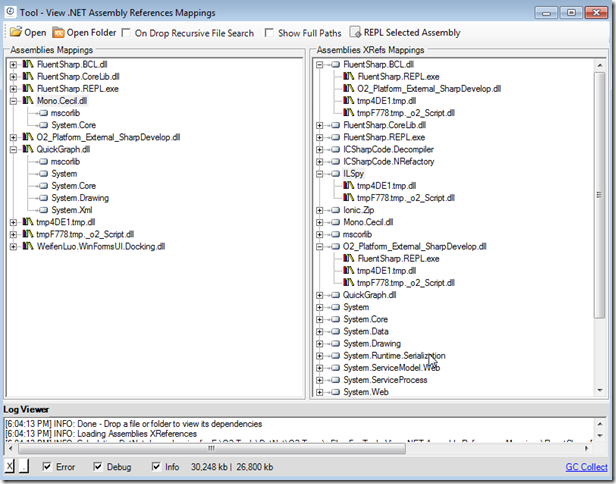Click the underscore button beside X in log toolbar
This screenshot has width=616, height=484.
click(24, 466)
